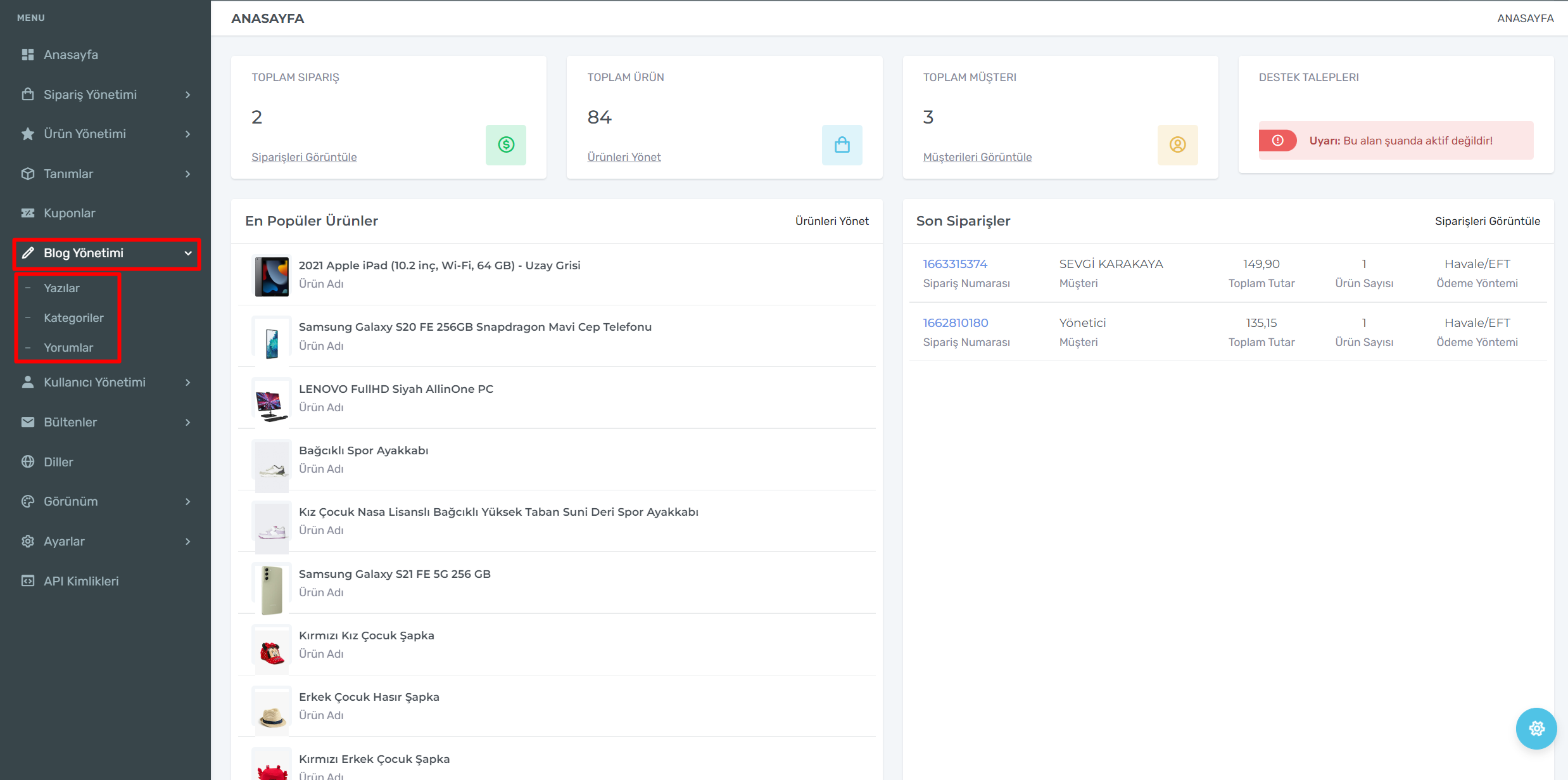Click the Kuponlar ticket icon
1568x780 pixels.
28,213
